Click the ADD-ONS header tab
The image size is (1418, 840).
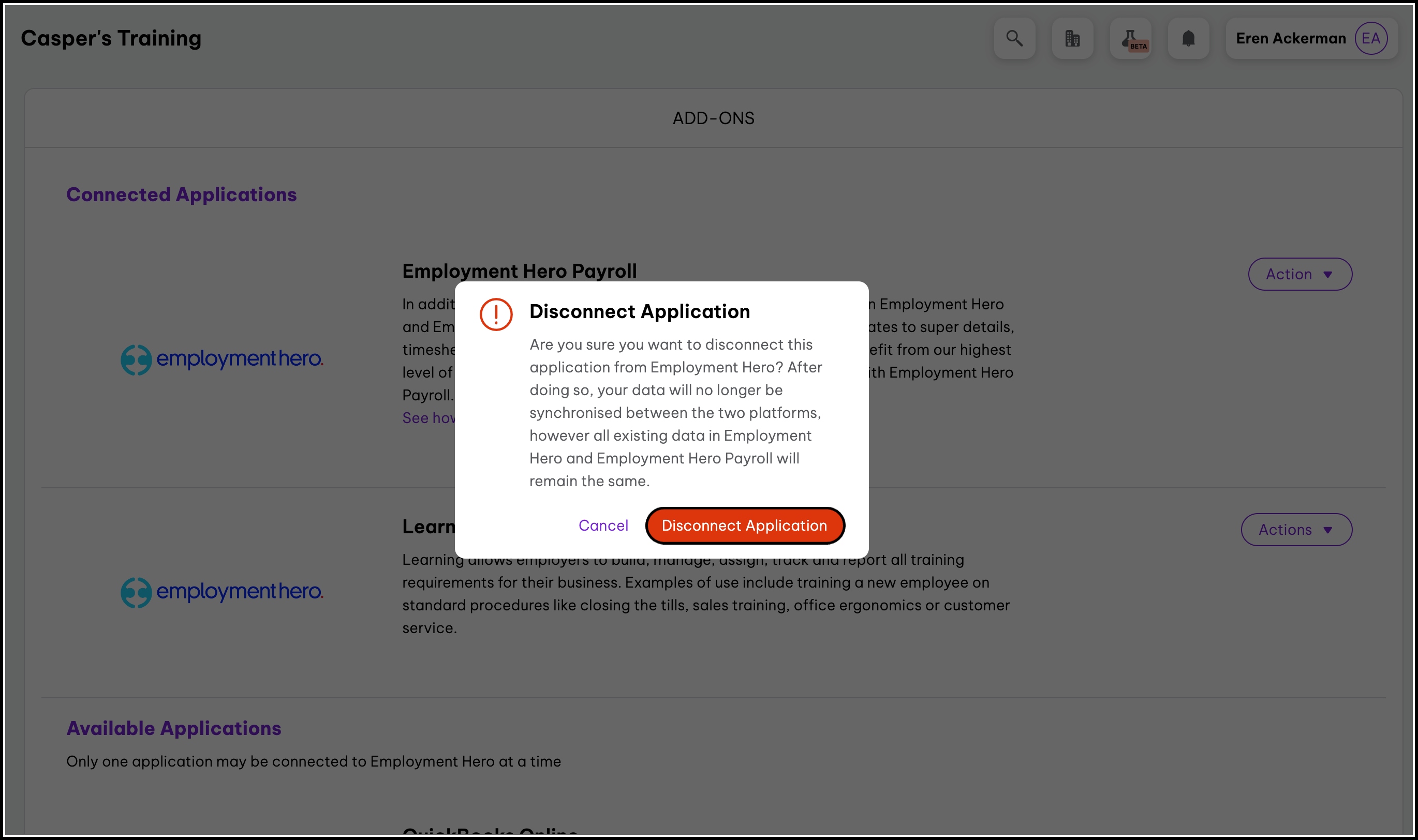point(713,118)
